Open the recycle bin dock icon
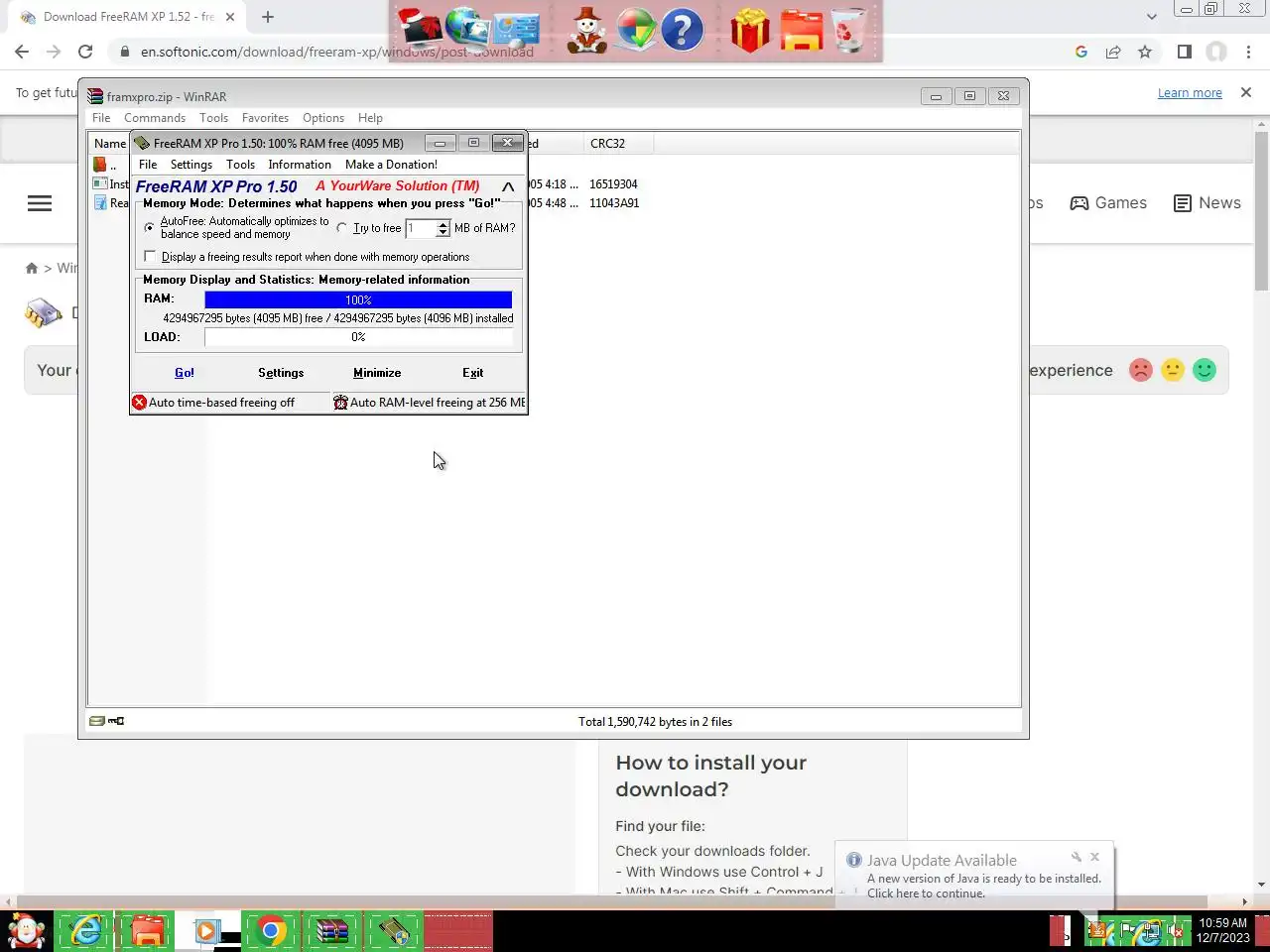1270x952 pixels. [x=848, y=30]
